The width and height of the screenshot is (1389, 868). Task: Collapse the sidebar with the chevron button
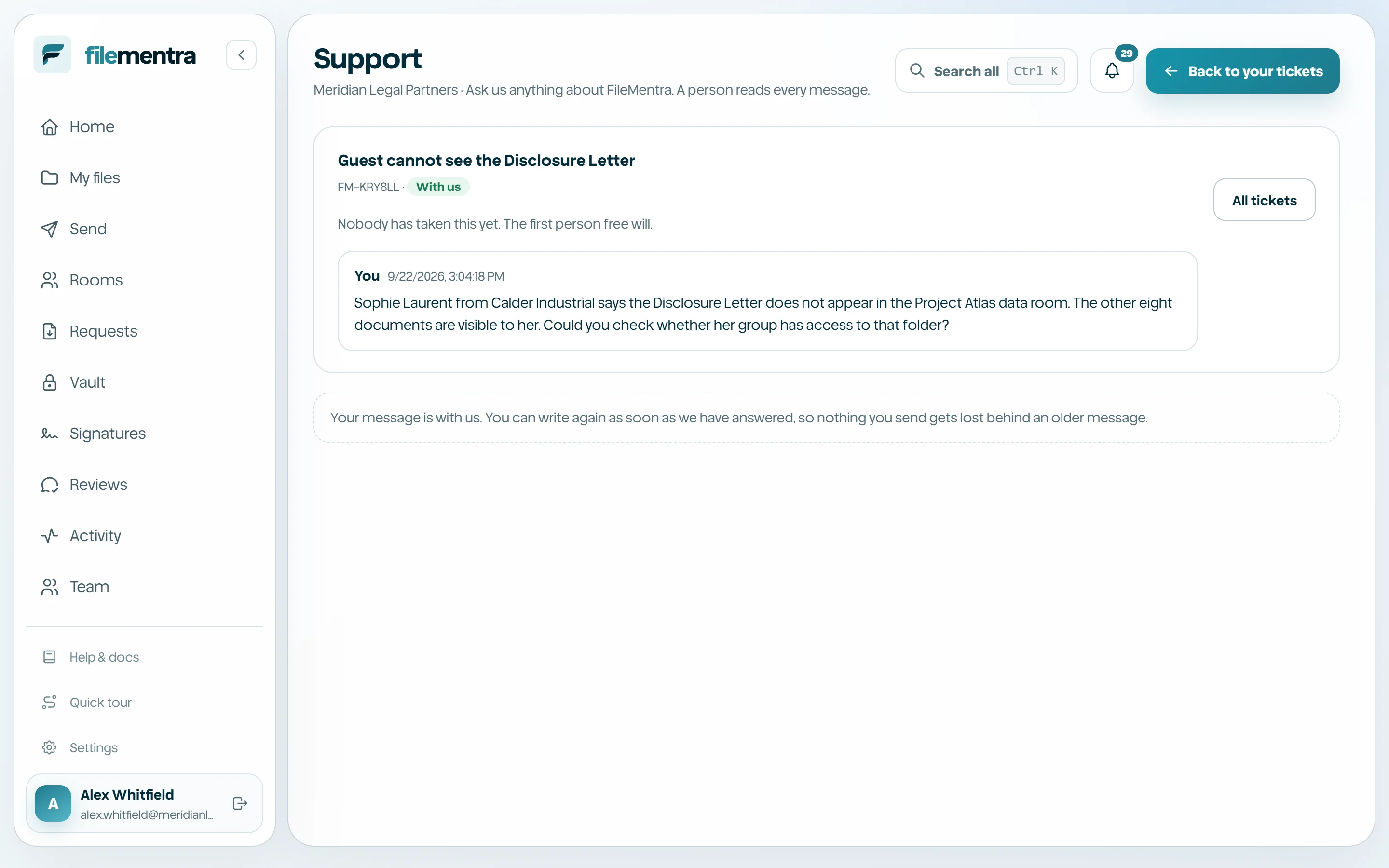pyautogui.click(x=241, y=55)
